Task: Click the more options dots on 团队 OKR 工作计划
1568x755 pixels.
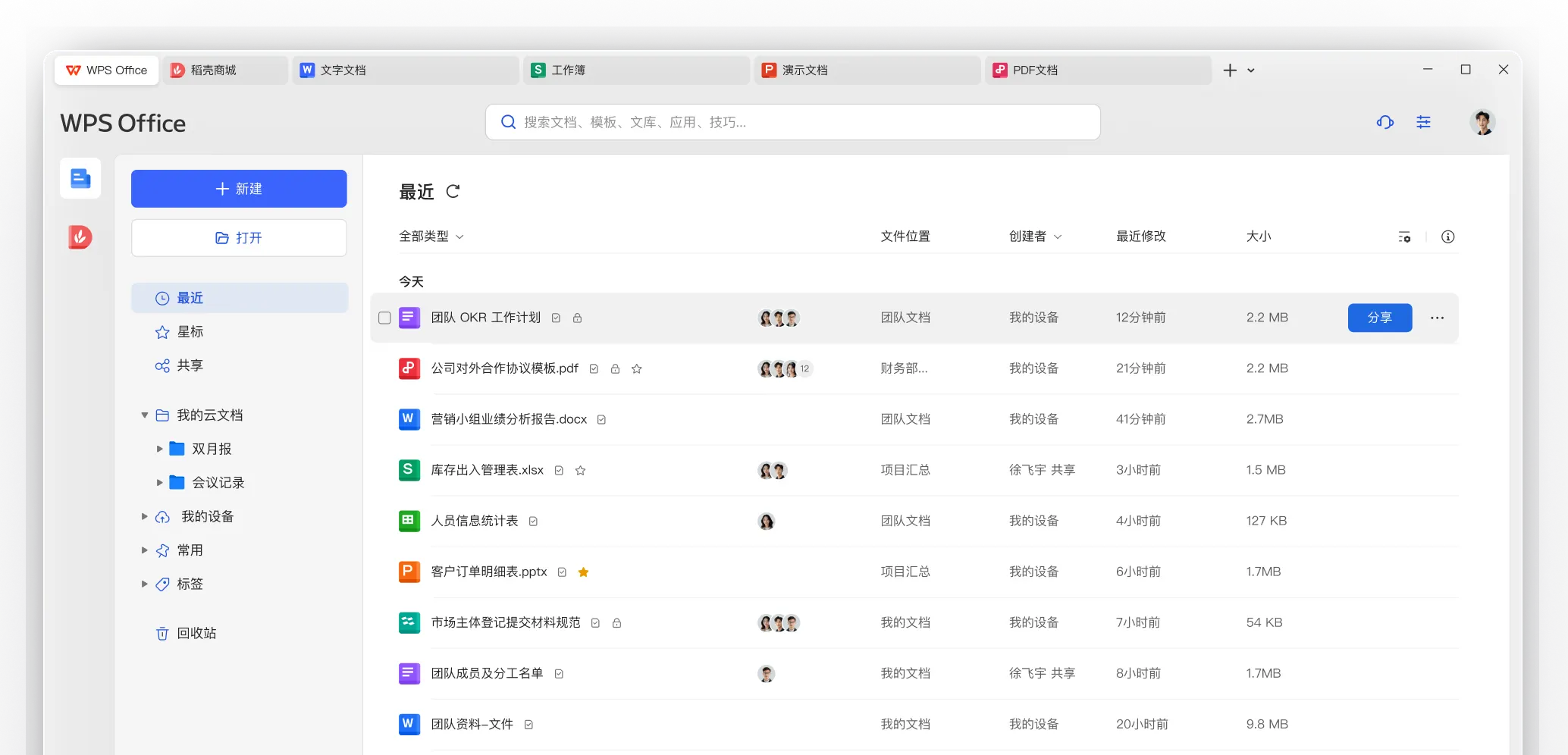Action: point(1438,318)
